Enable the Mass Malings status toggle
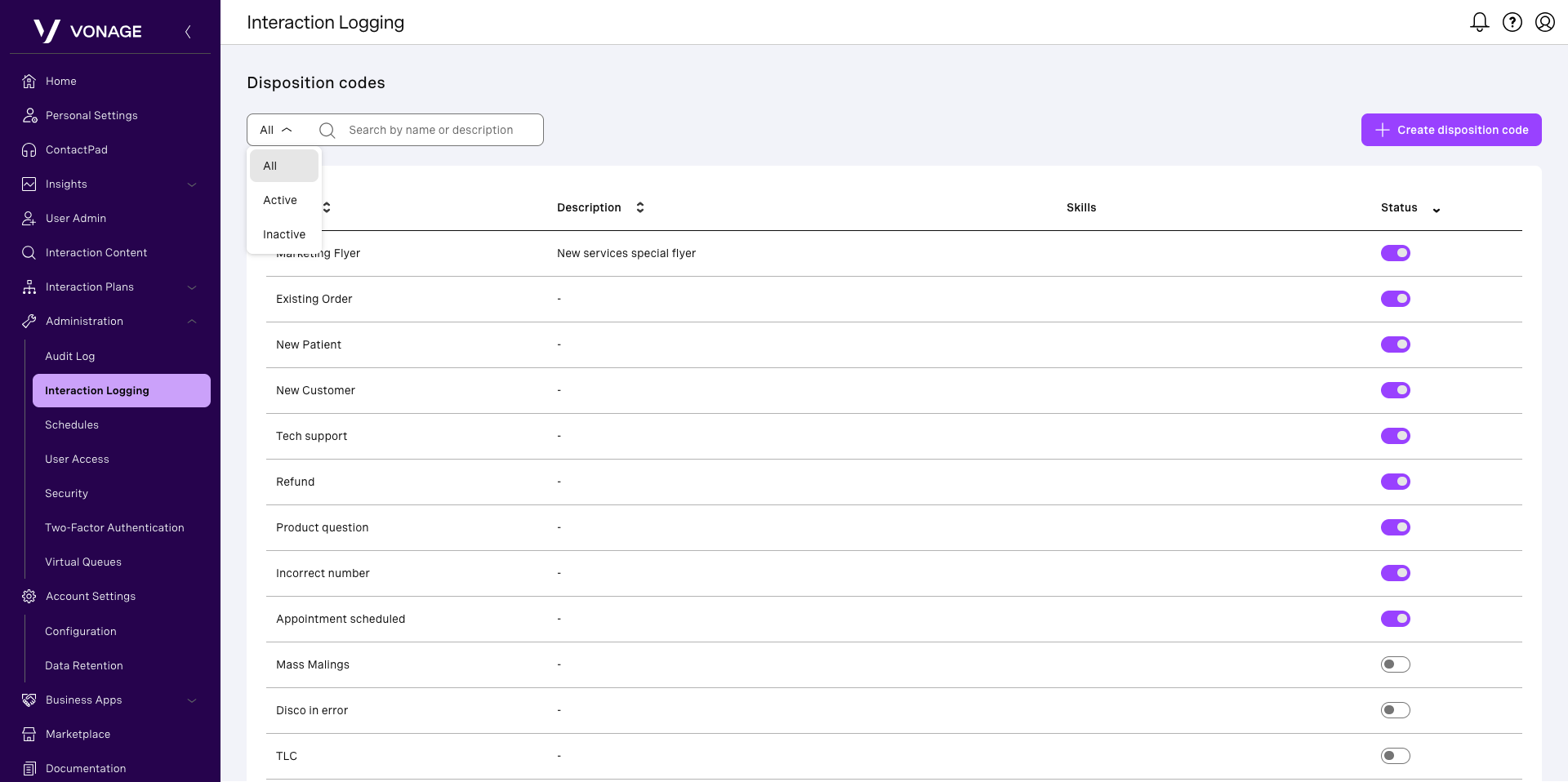Image resolution: width=1568 pixels, height=782 pixels. tap(1395, 664)
